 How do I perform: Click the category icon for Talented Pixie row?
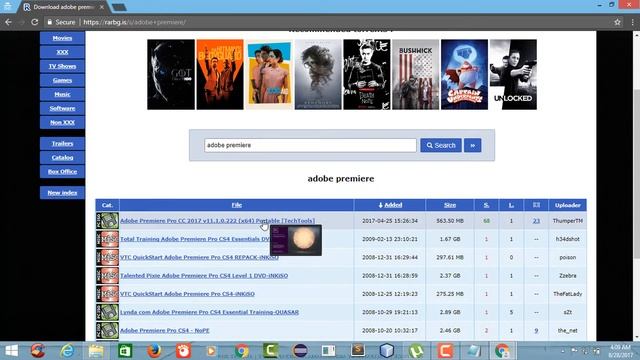click(107, 276)
